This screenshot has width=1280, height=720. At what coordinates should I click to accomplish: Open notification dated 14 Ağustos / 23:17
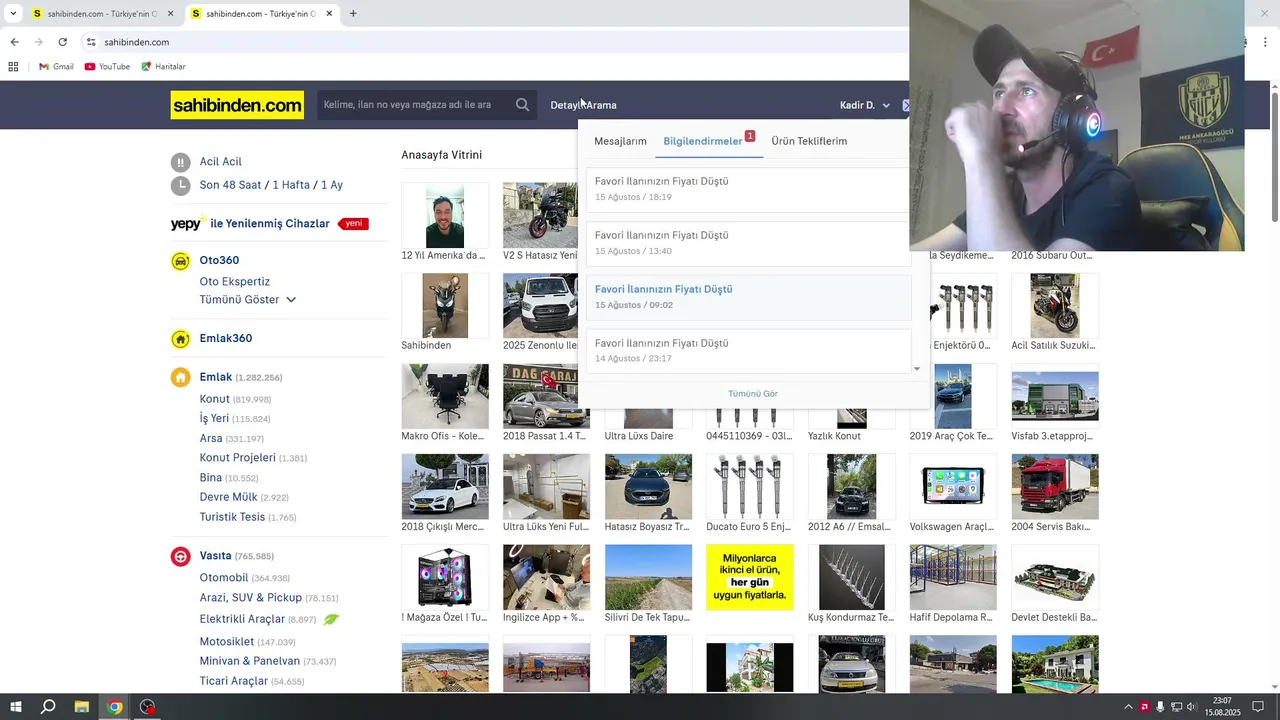pos(748,350)
